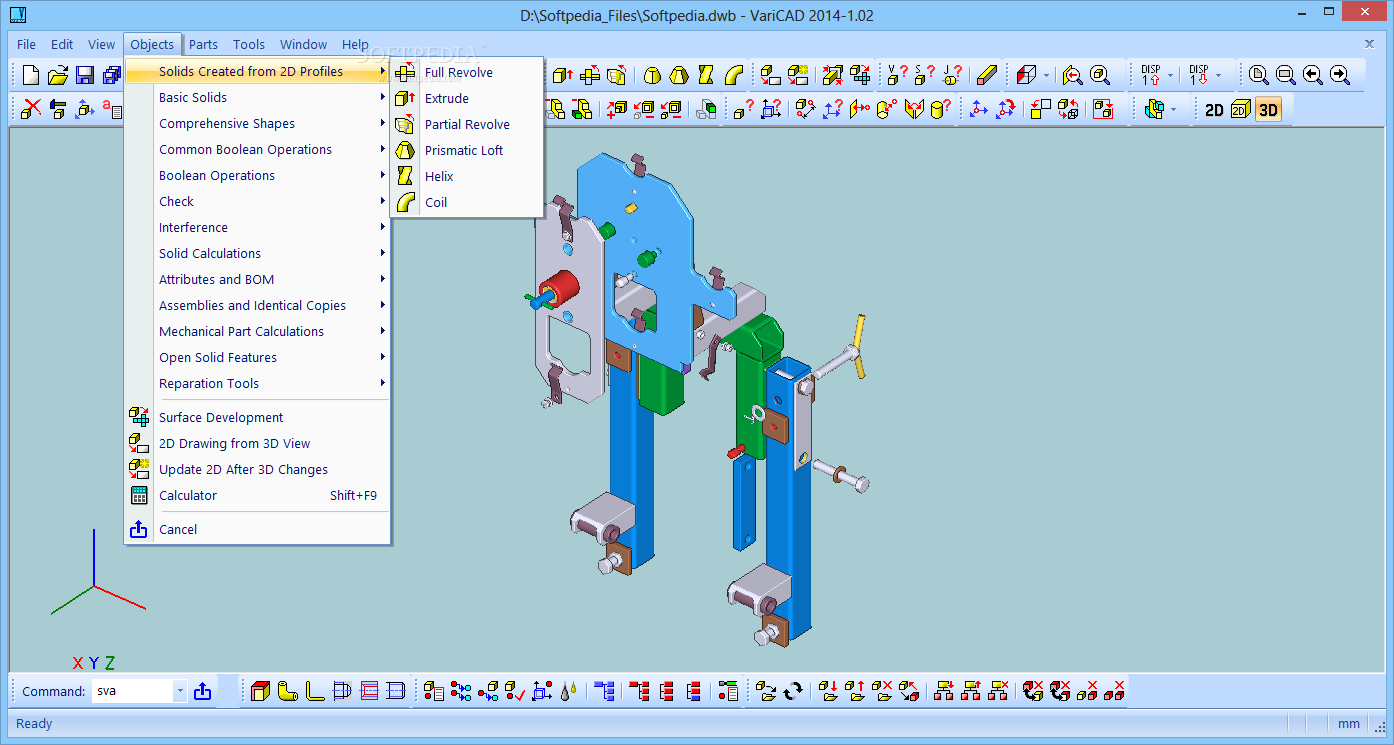1394x745 pixels.
Task: Select Surface Development menu entry
Action: click(x=258, y=417)
